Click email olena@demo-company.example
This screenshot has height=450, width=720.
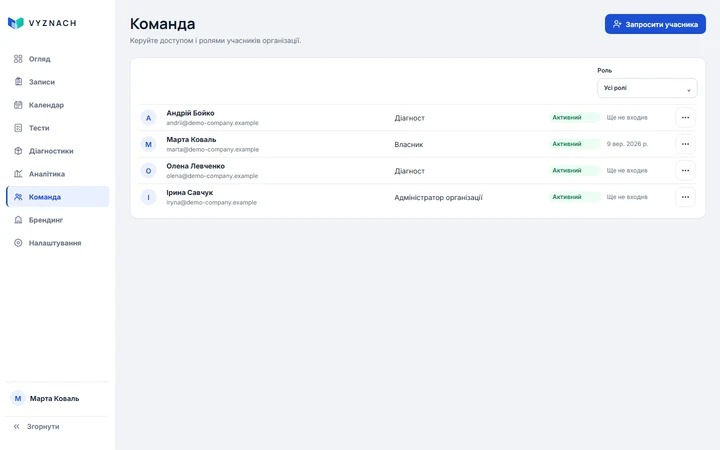(x=212, y=176)
